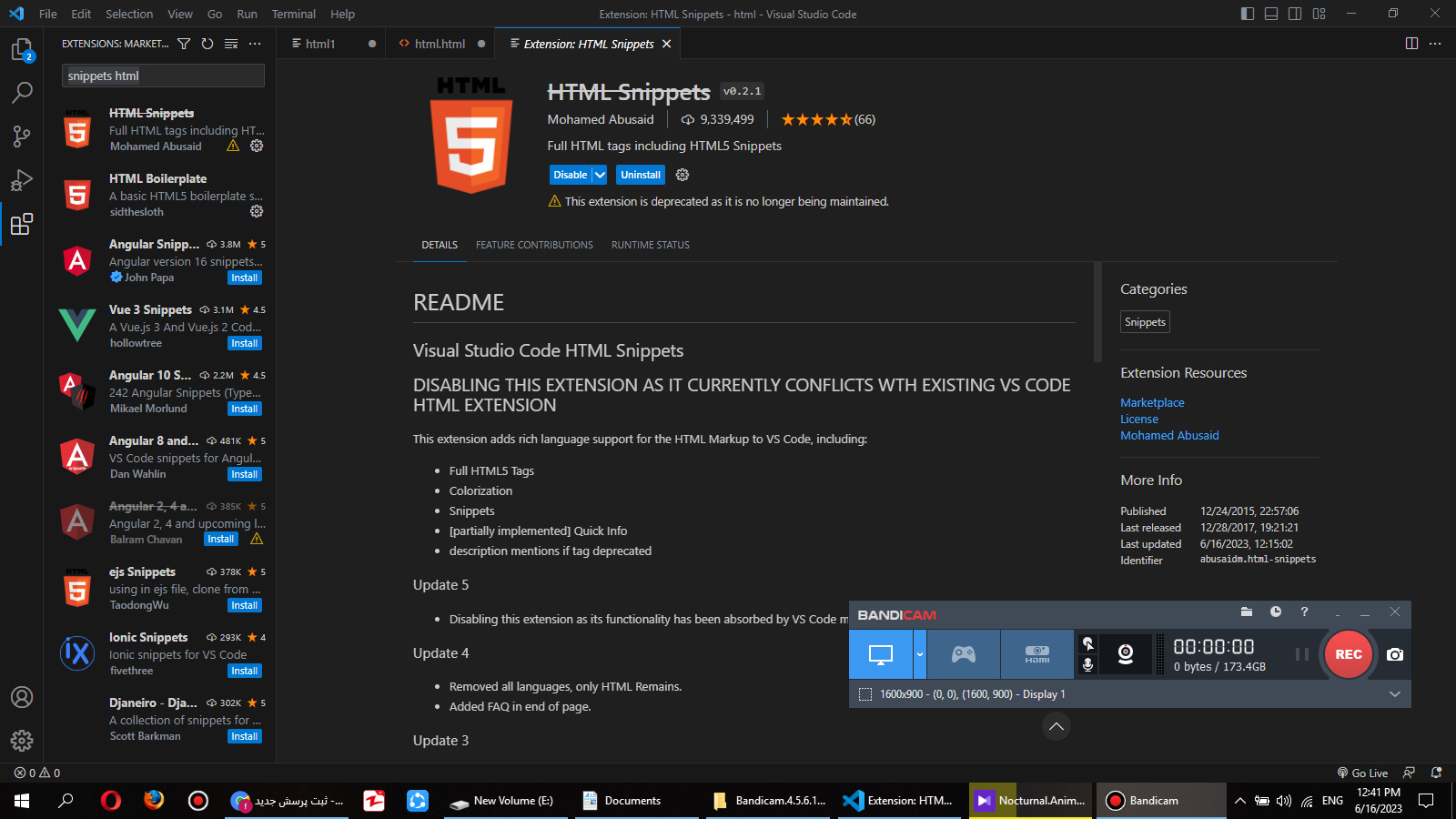Open the Explorer view in activity bar
Screen dimensions: 1456x819
(x=22, y=50)
